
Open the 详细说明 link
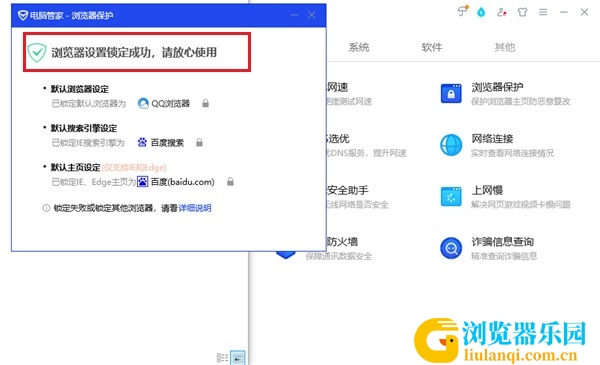195,208
